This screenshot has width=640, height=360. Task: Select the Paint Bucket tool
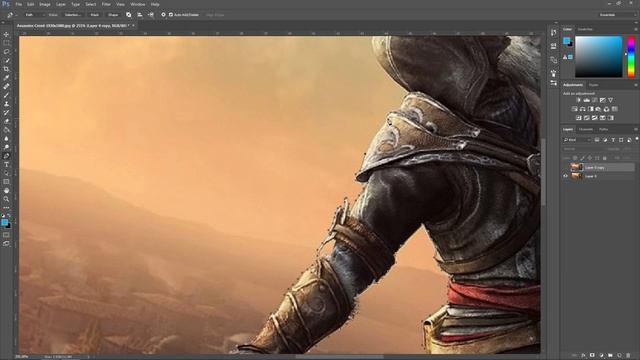pos(6,130)
